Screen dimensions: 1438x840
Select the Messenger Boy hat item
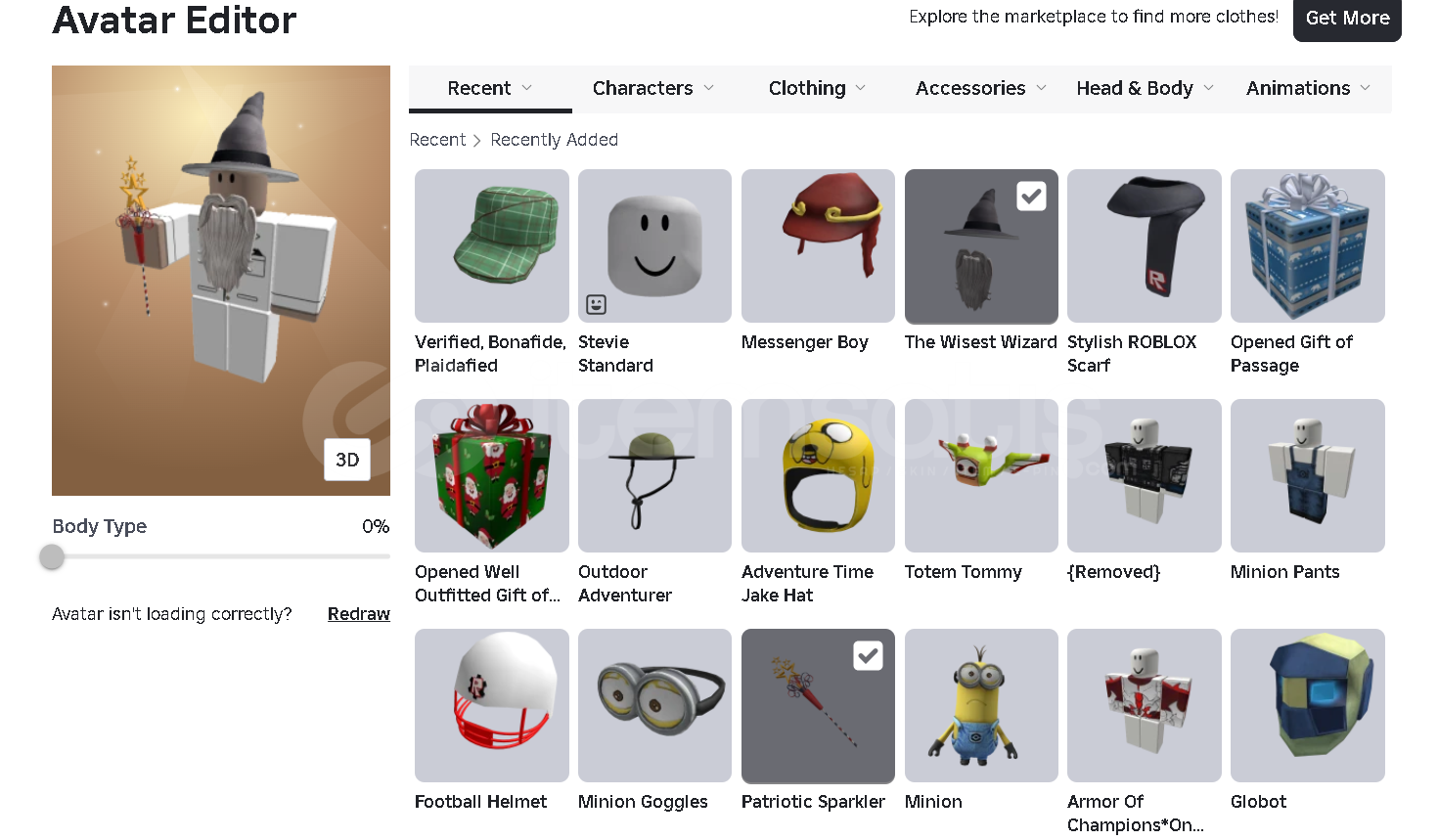click(x=818, y=245)
